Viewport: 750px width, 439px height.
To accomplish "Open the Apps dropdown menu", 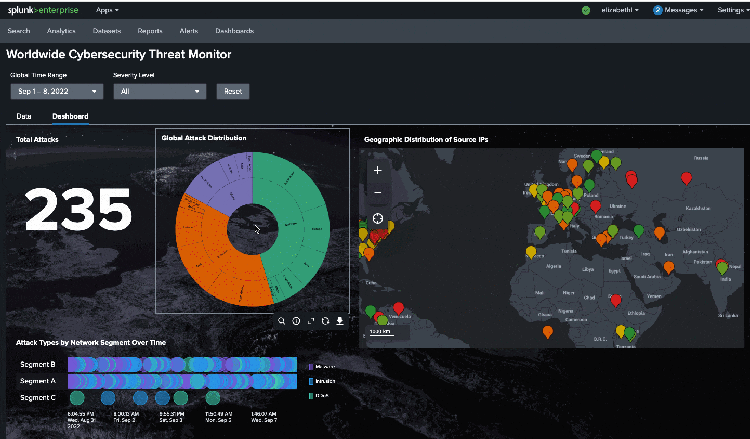I will (x=107, y=10).
